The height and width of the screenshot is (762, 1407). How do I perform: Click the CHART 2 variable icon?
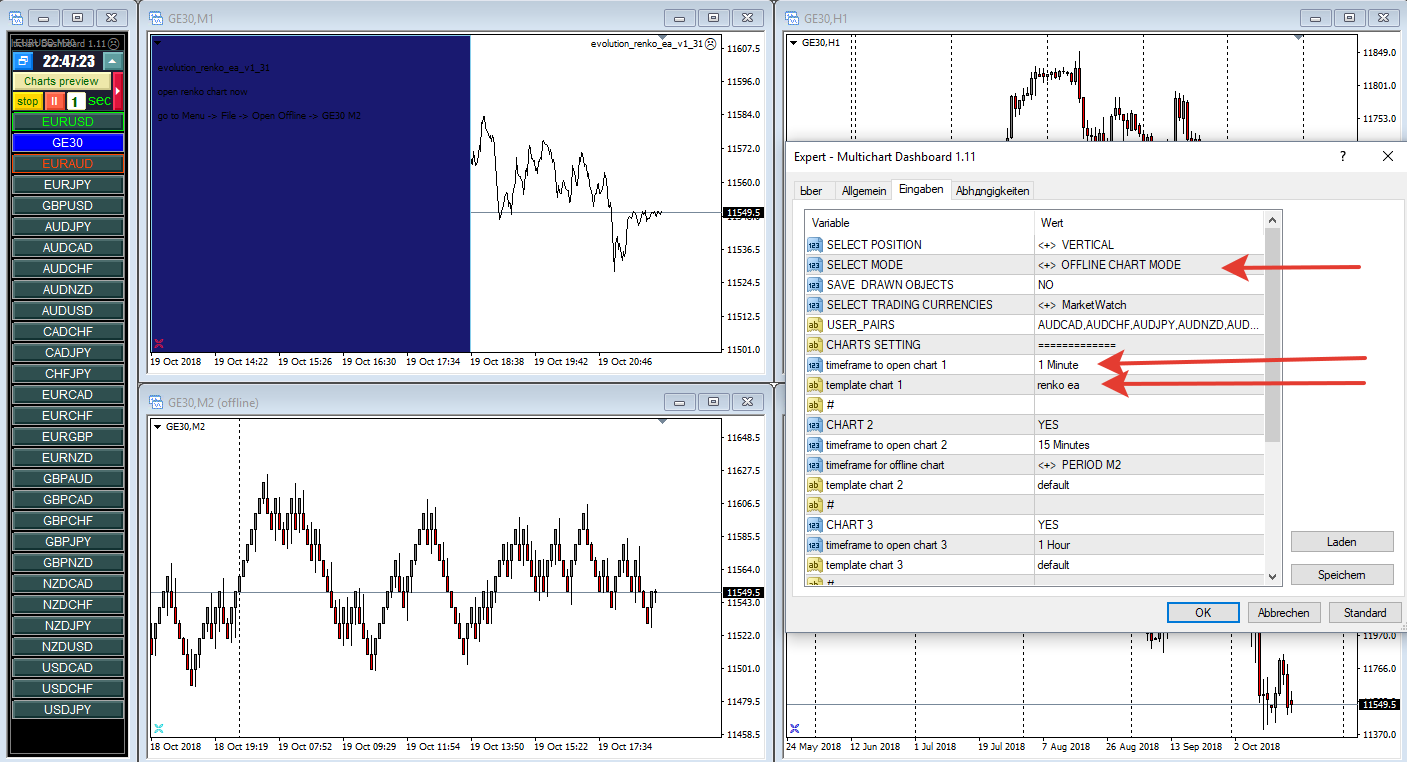coord(814,425)
